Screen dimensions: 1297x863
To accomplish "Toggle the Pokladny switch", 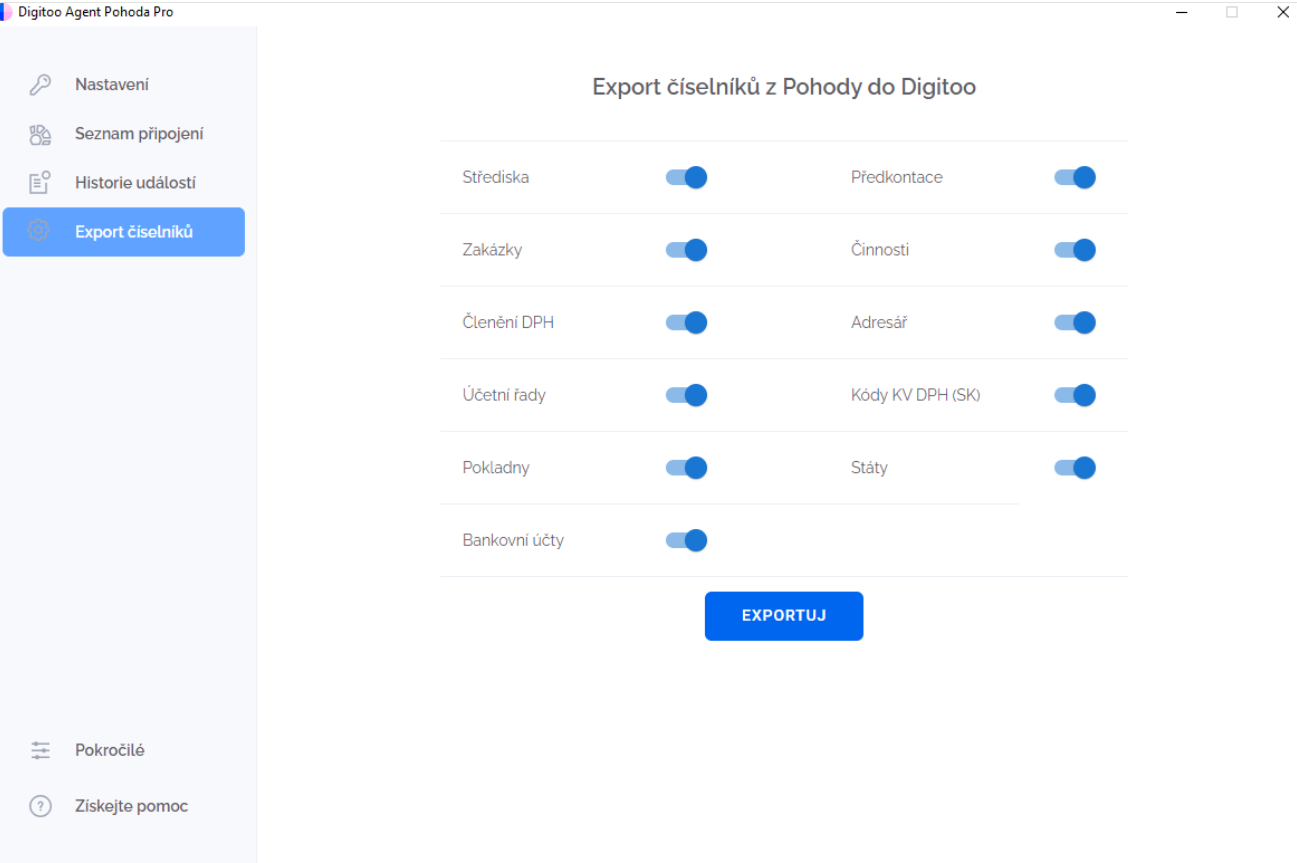I will pyautogui.click(x=686, y=468).
